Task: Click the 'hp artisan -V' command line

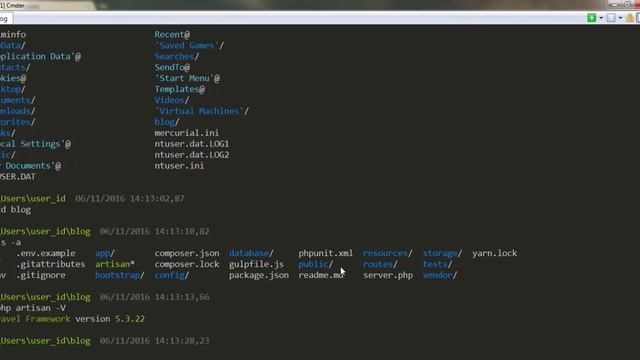Action: [x=33, y=308]
